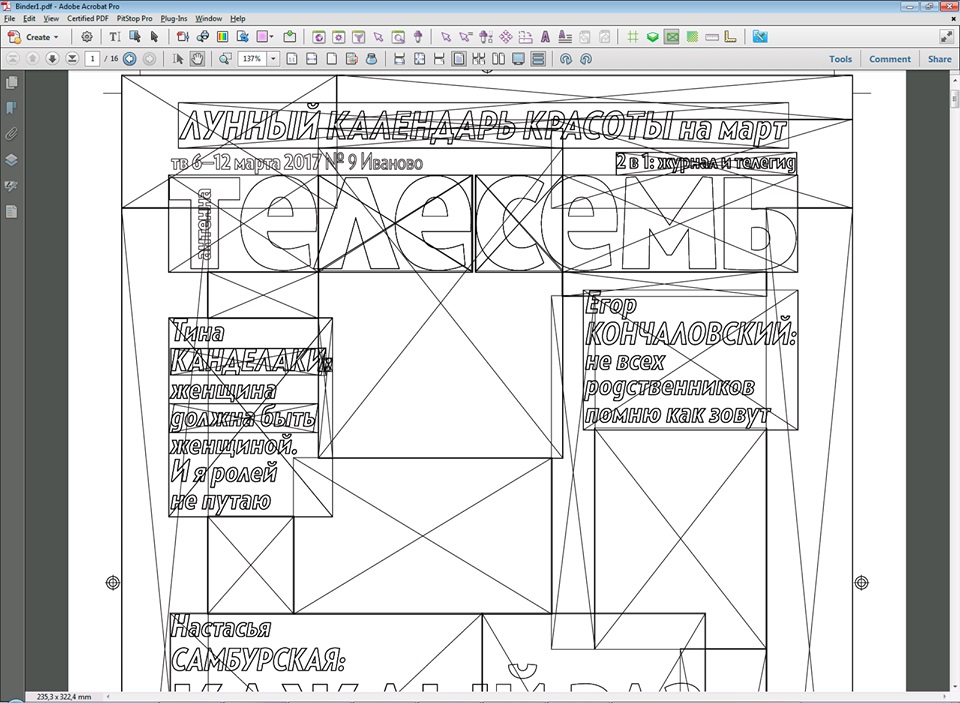Click the blue previous view arrow button

click(x=129, y=59)
